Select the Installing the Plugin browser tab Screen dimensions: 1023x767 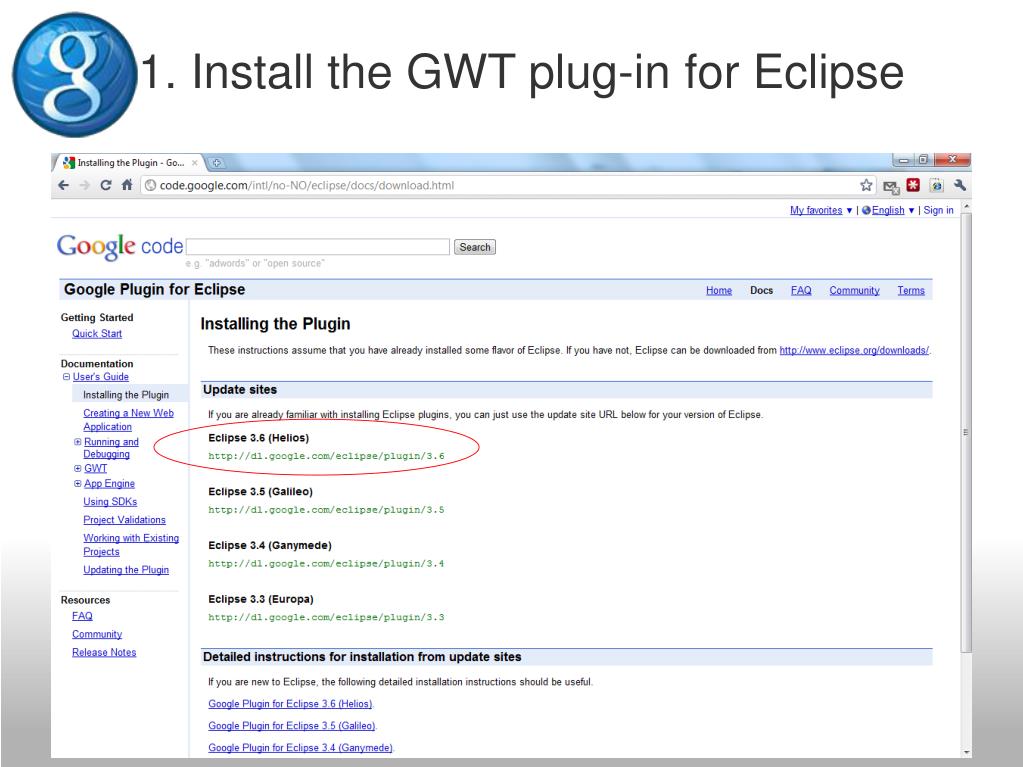(128, 163)
